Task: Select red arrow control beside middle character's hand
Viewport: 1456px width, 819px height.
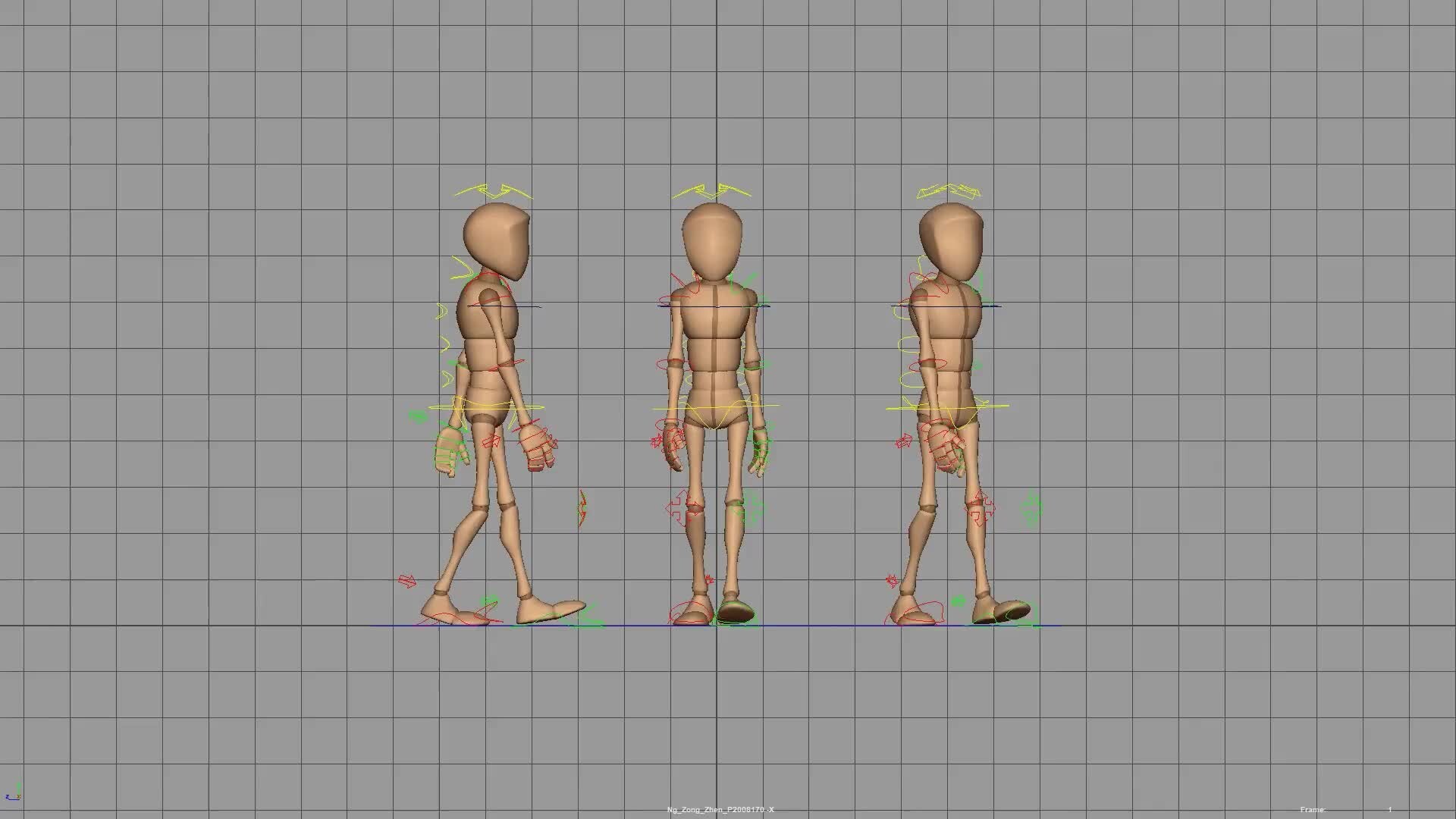Action: (x=656, y=441)
